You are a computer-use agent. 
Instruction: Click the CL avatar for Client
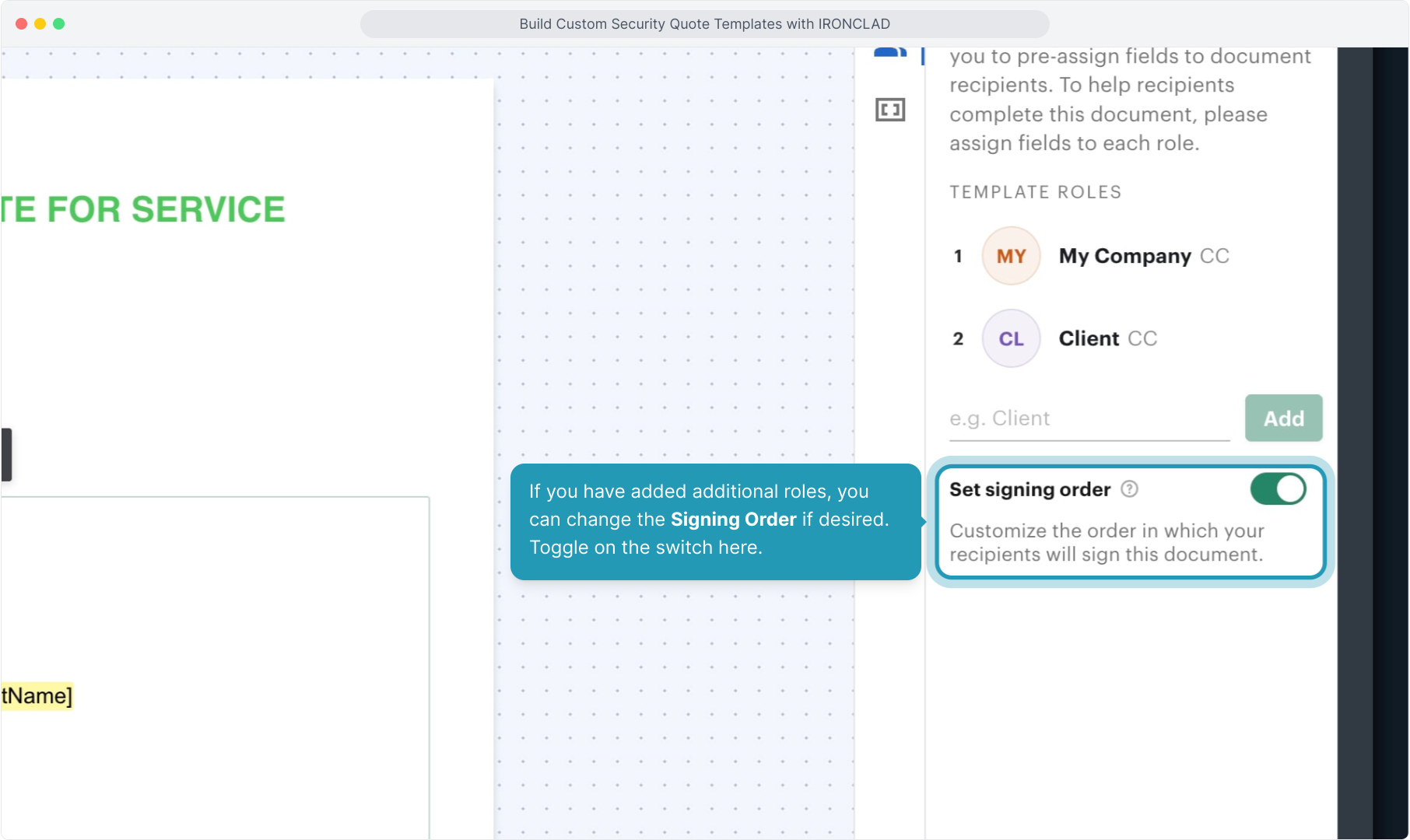(x=1011, y=338)
